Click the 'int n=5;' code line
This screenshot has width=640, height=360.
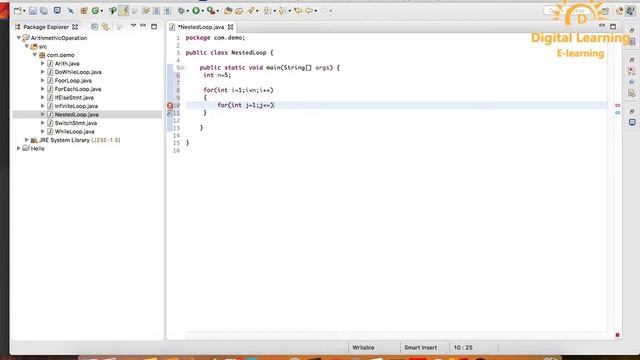tap(217, 75)
